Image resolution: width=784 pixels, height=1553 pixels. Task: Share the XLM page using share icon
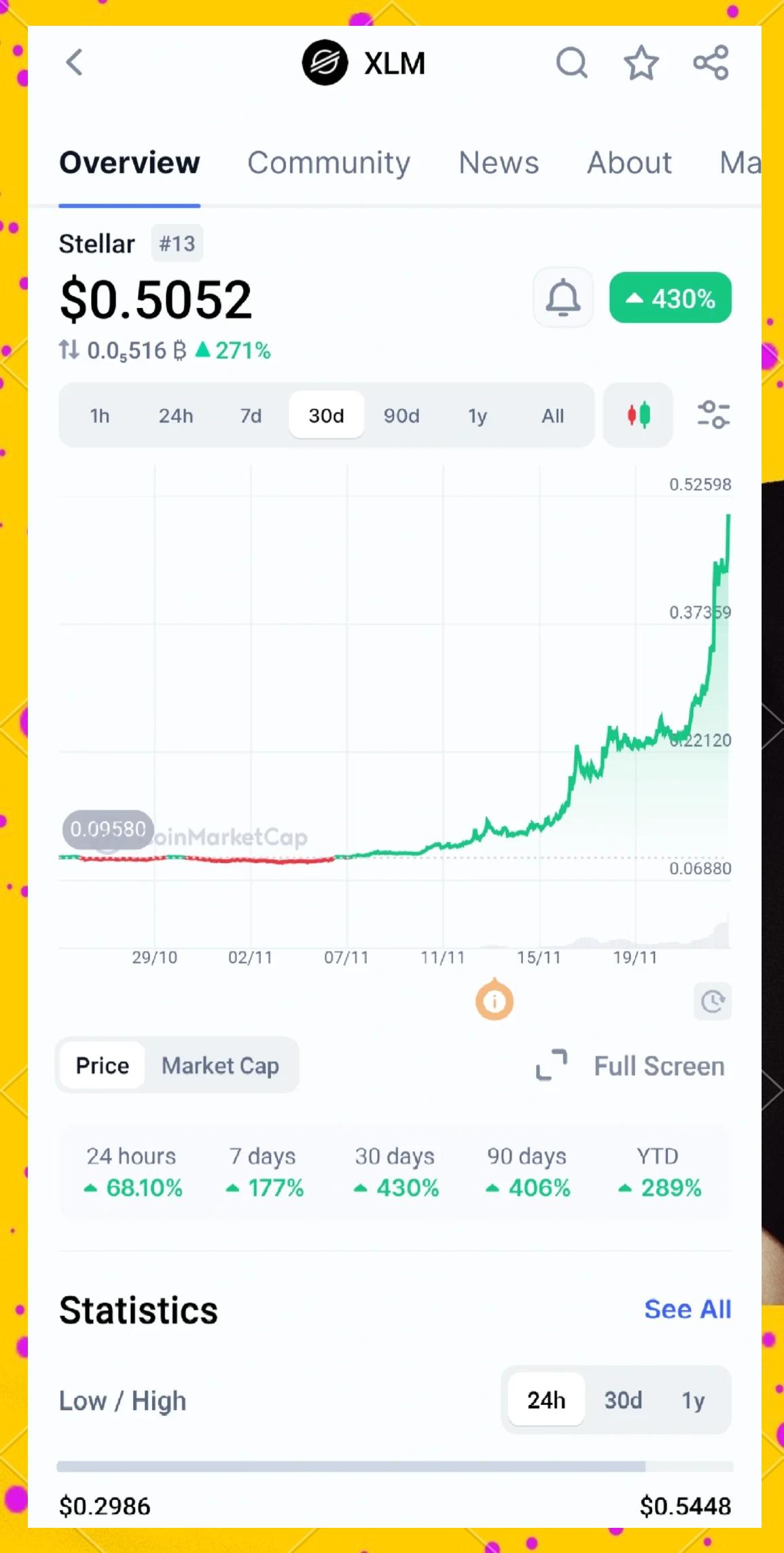coord(710,62)
